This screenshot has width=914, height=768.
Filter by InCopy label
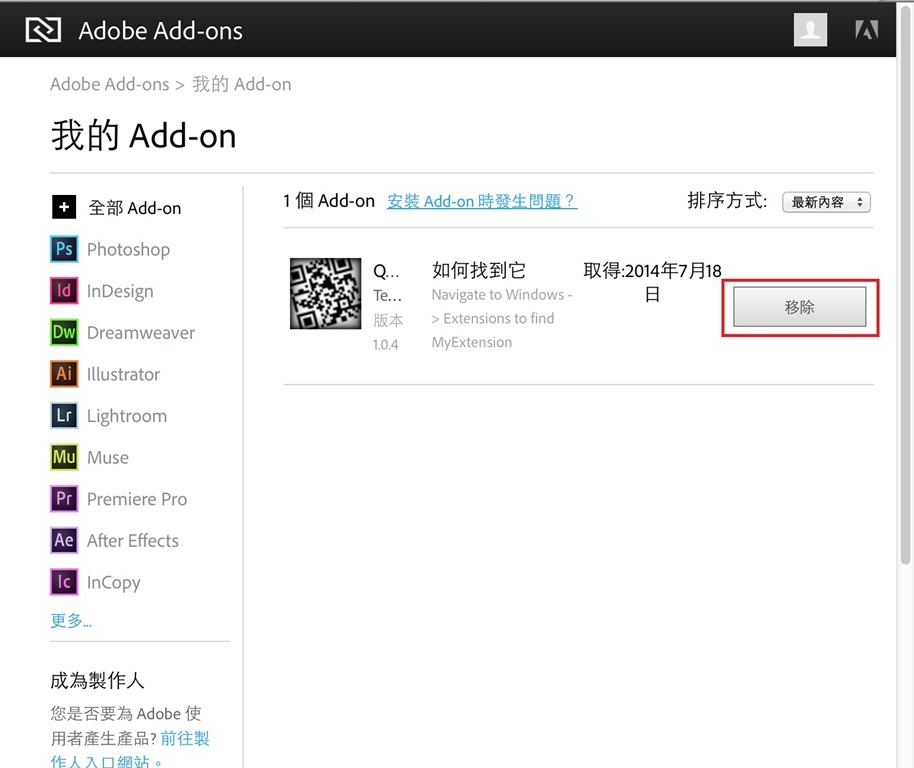click(x=113, y=583)
